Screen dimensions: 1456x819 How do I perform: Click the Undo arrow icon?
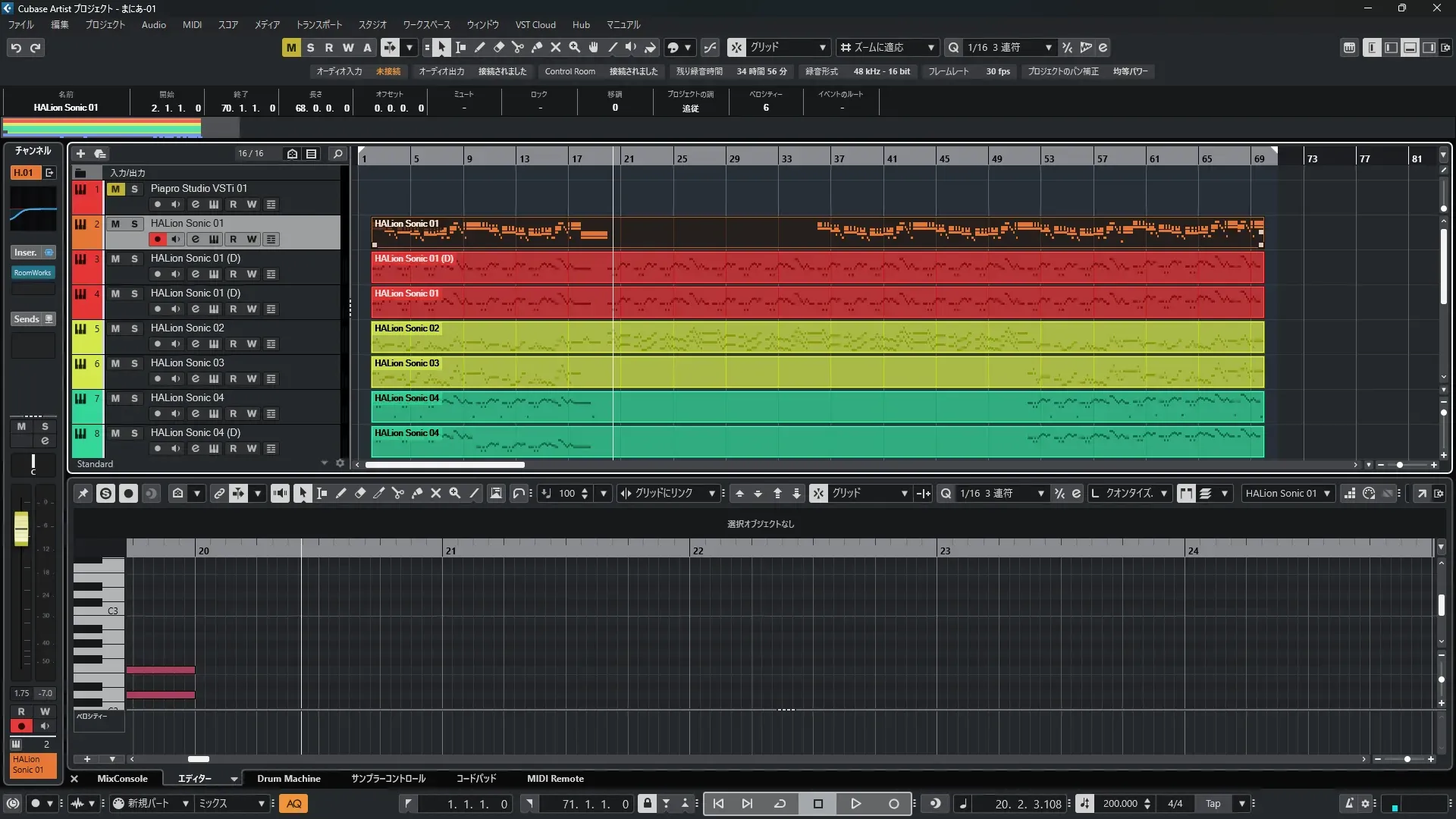(x=16, y=48)
